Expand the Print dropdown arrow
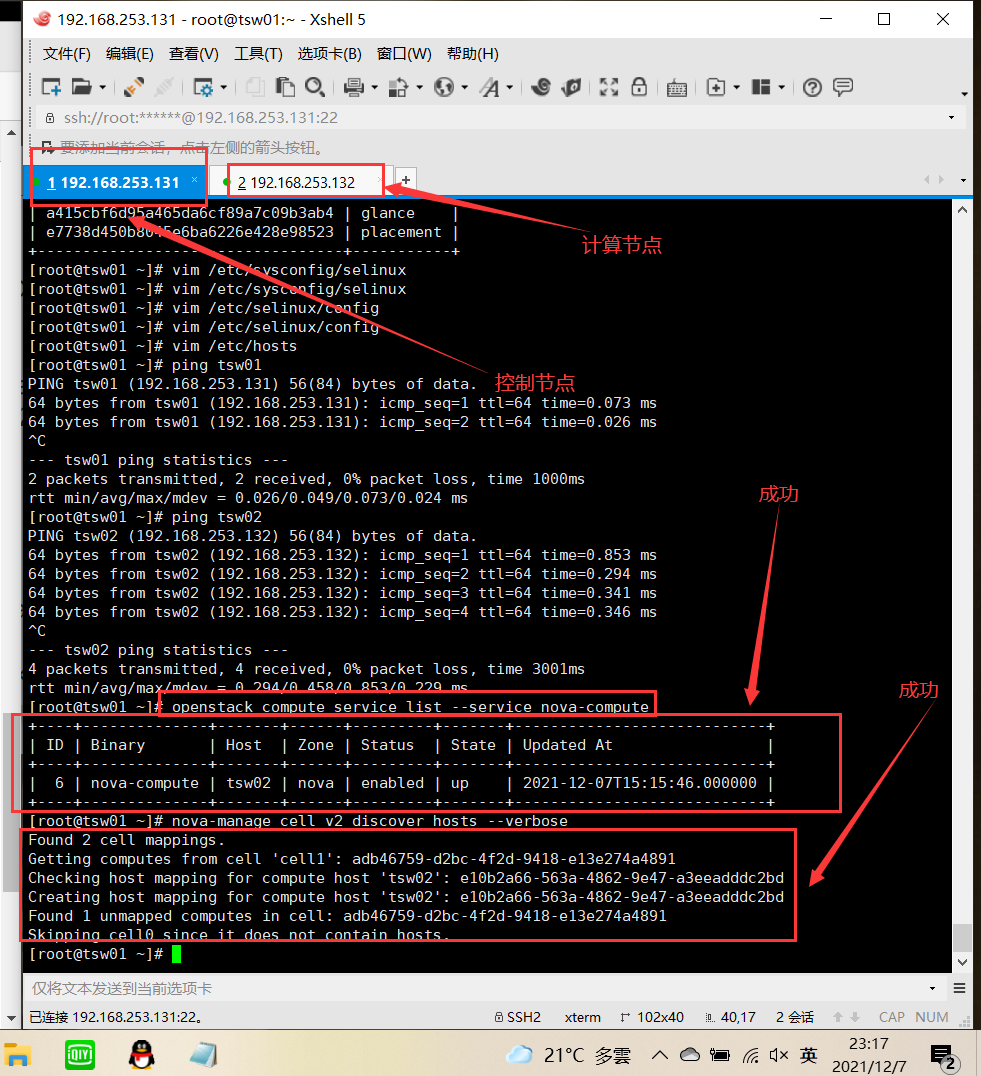Viewport: 981px width, 1076px height. [x=375, y=88]
